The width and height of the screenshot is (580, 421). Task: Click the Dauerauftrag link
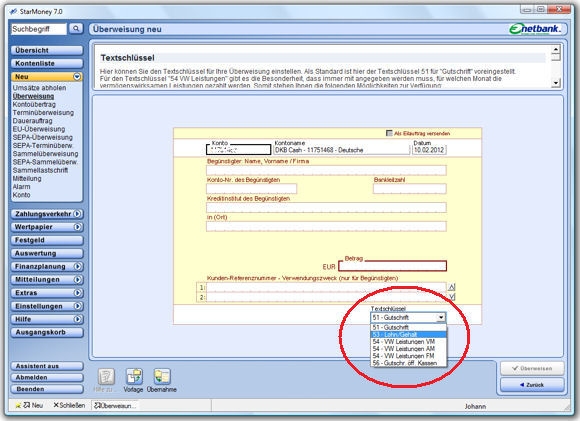point(33,121)
